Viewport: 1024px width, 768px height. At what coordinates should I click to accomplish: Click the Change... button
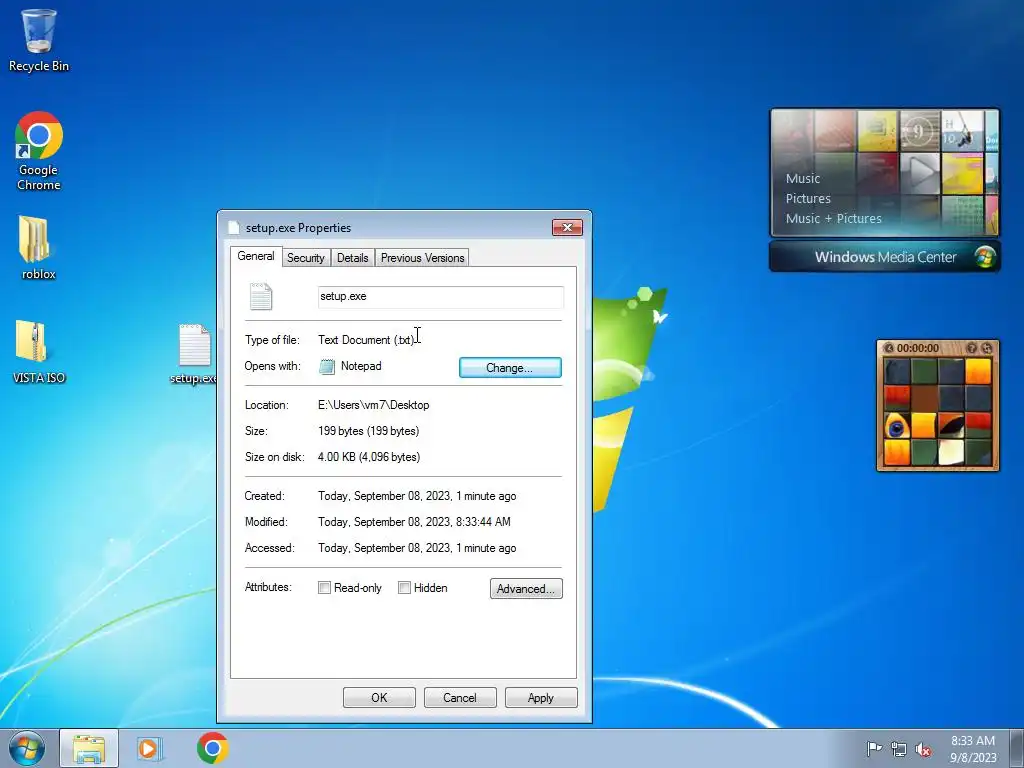[510, 368]
